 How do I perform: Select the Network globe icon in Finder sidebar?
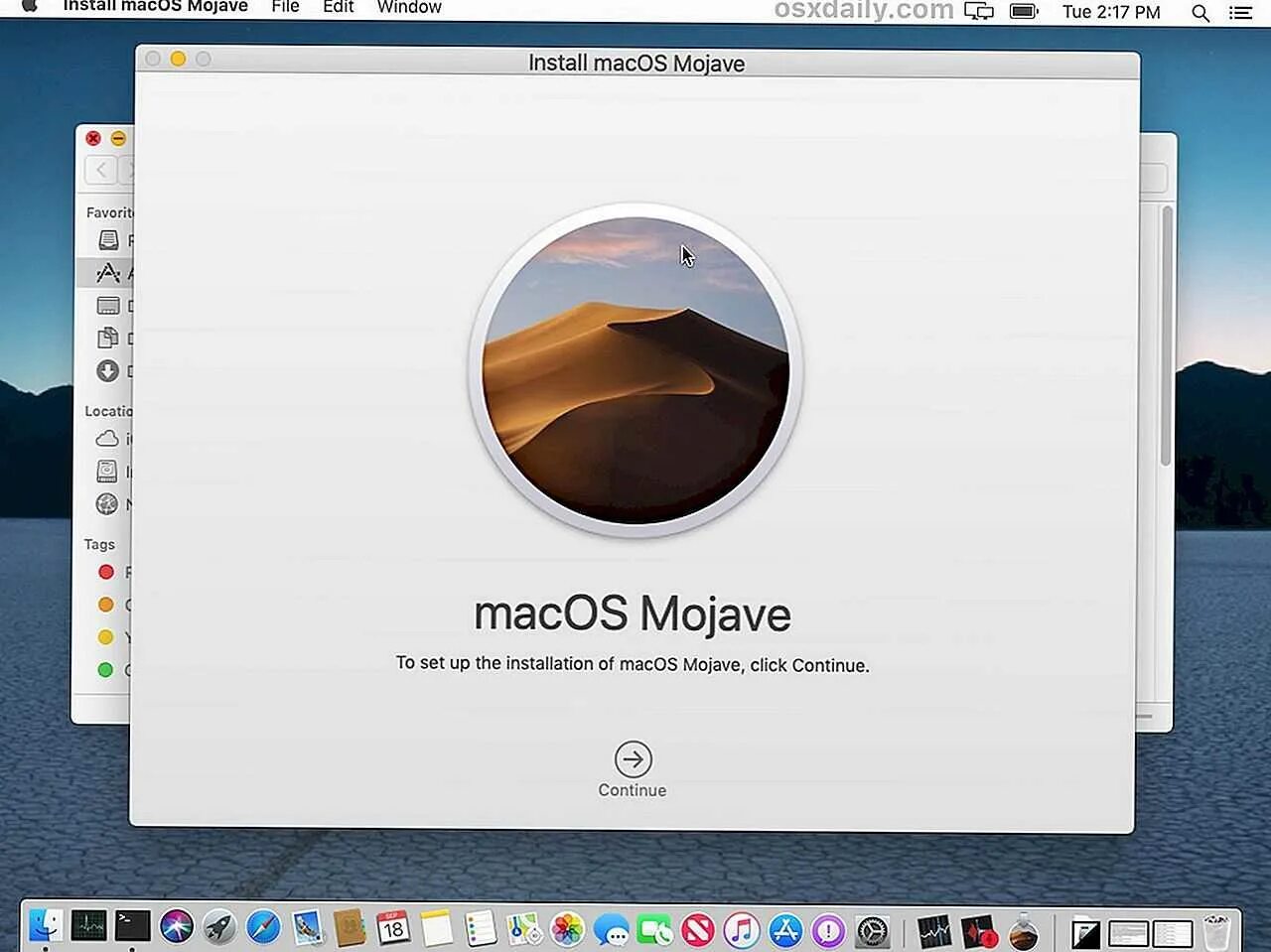(x=107, y=503)
